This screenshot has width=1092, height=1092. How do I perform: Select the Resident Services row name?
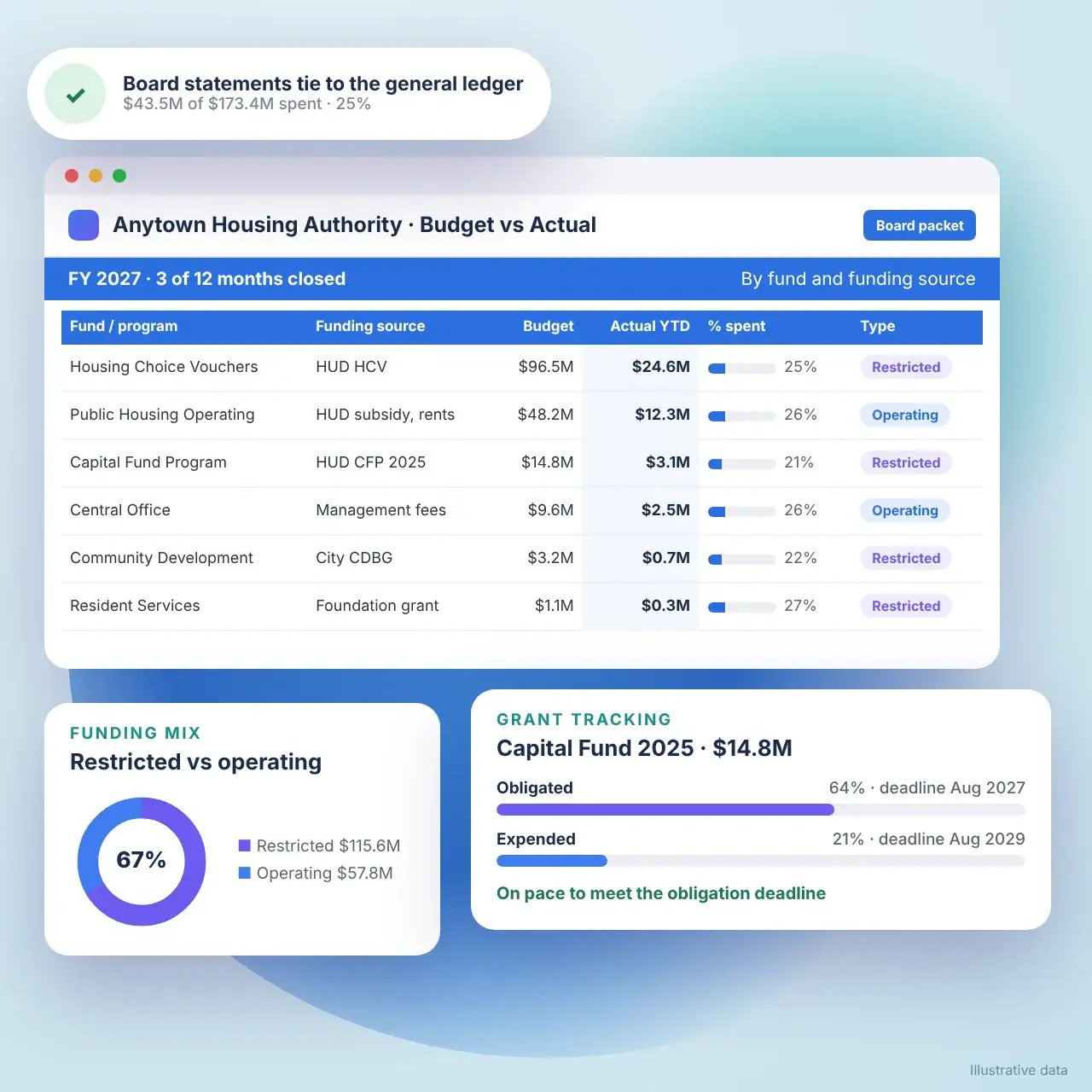pos(135,606)
